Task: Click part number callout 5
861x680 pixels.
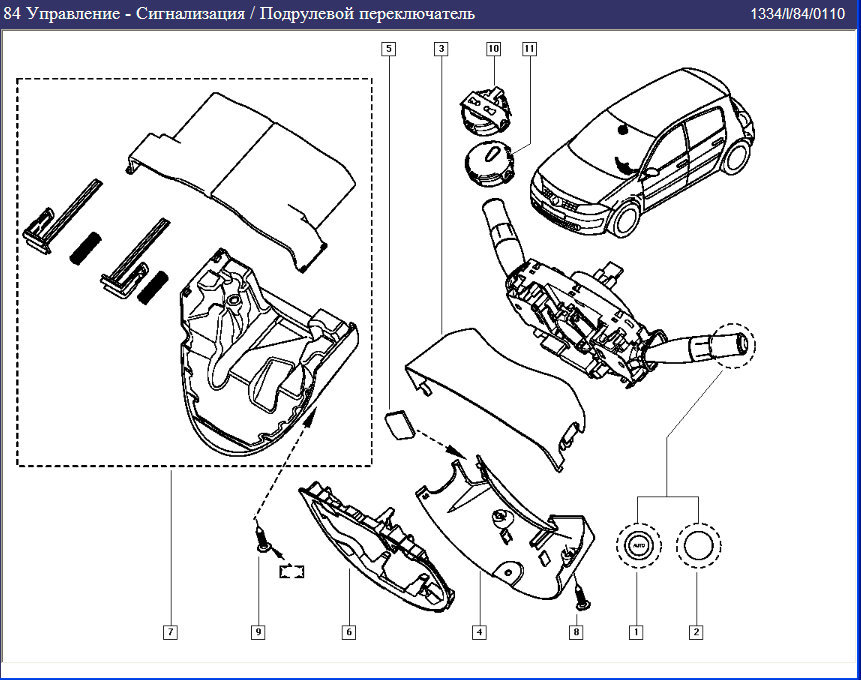Action: click(x=388, y=49)
